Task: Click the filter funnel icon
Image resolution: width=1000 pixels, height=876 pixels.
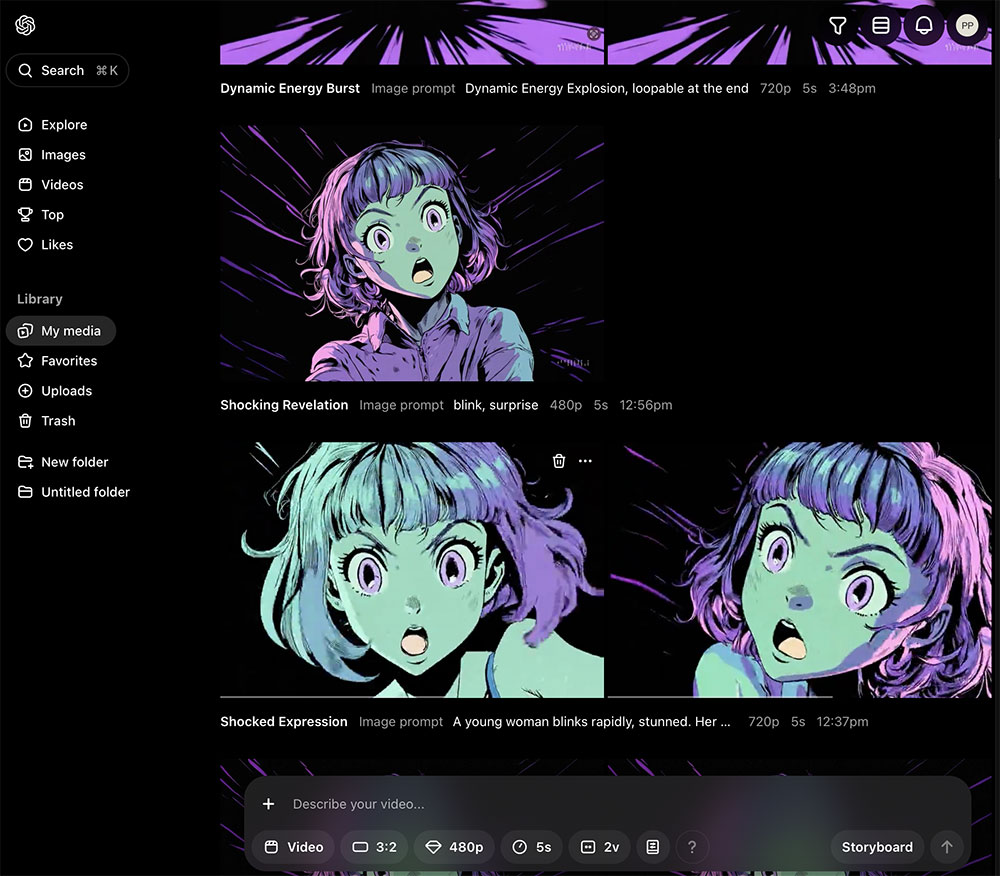Action: point(837,26)
